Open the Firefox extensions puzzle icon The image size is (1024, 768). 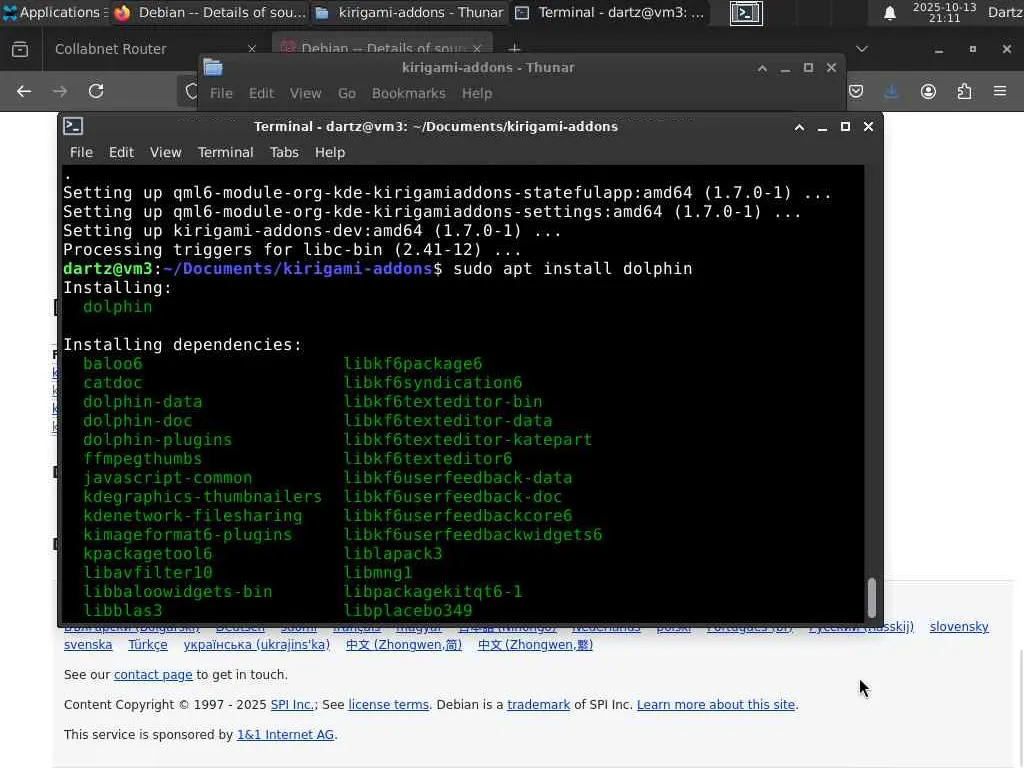coord(965,91)
